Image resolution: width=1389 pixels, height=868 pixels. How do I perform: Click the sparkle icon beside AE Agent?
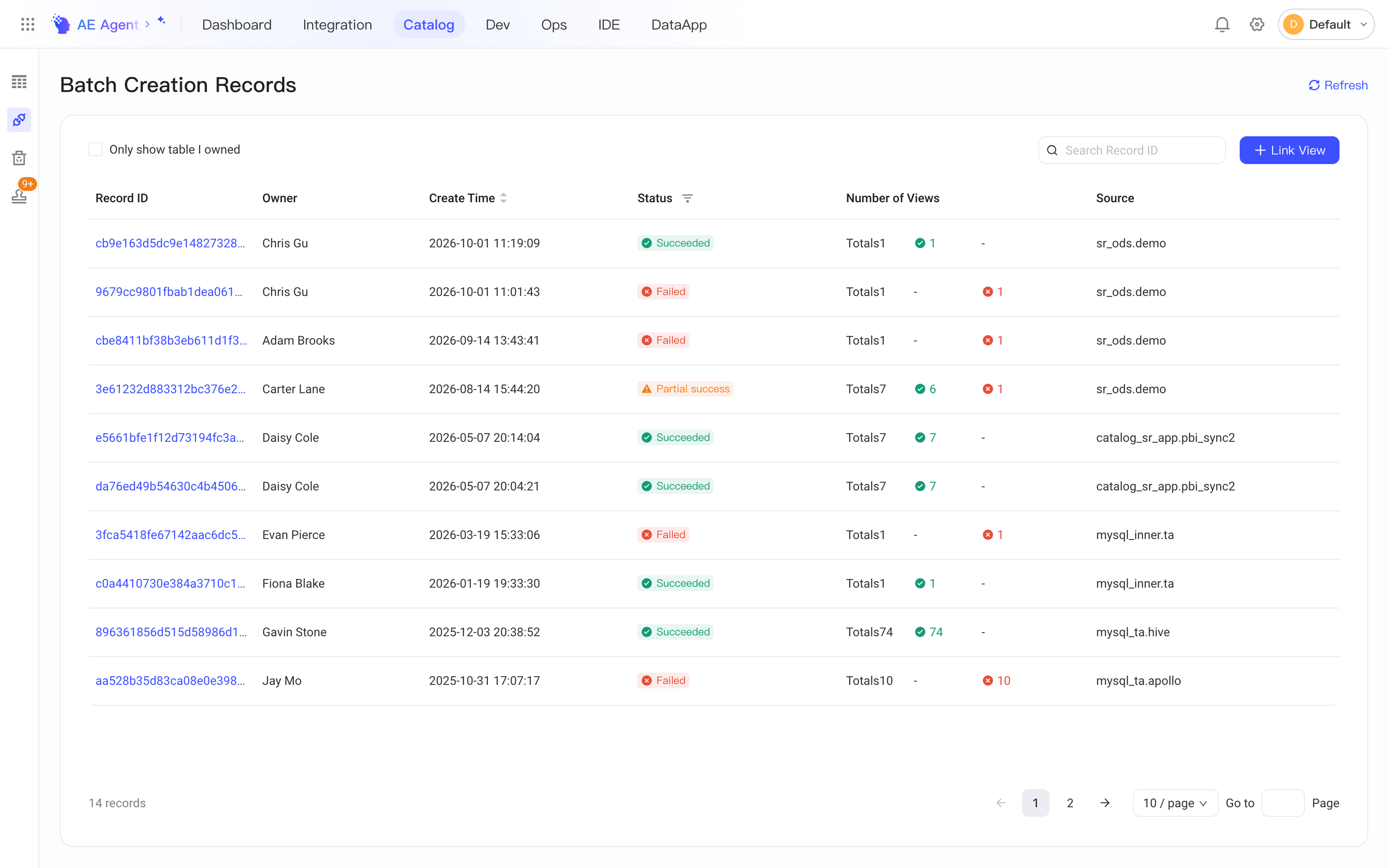point(162,21)
